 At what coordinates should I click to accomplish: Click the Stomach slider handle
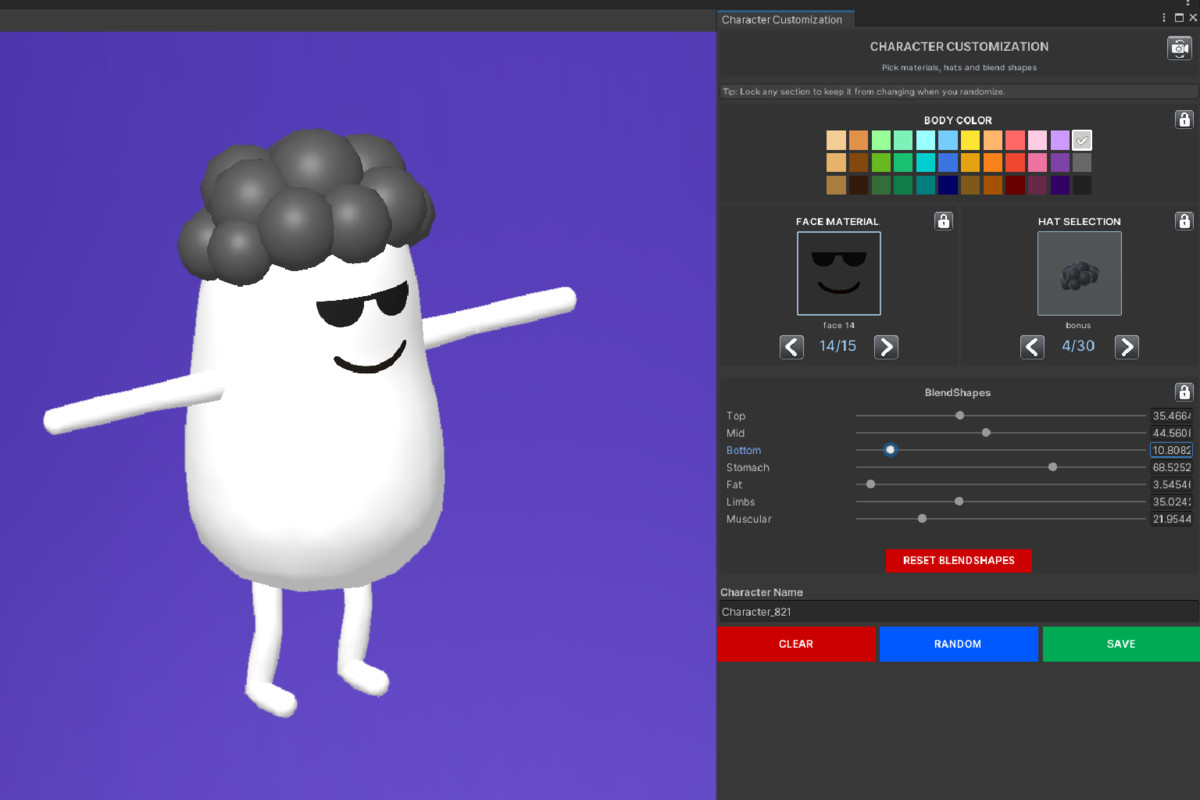click(x=1051, y=466)
